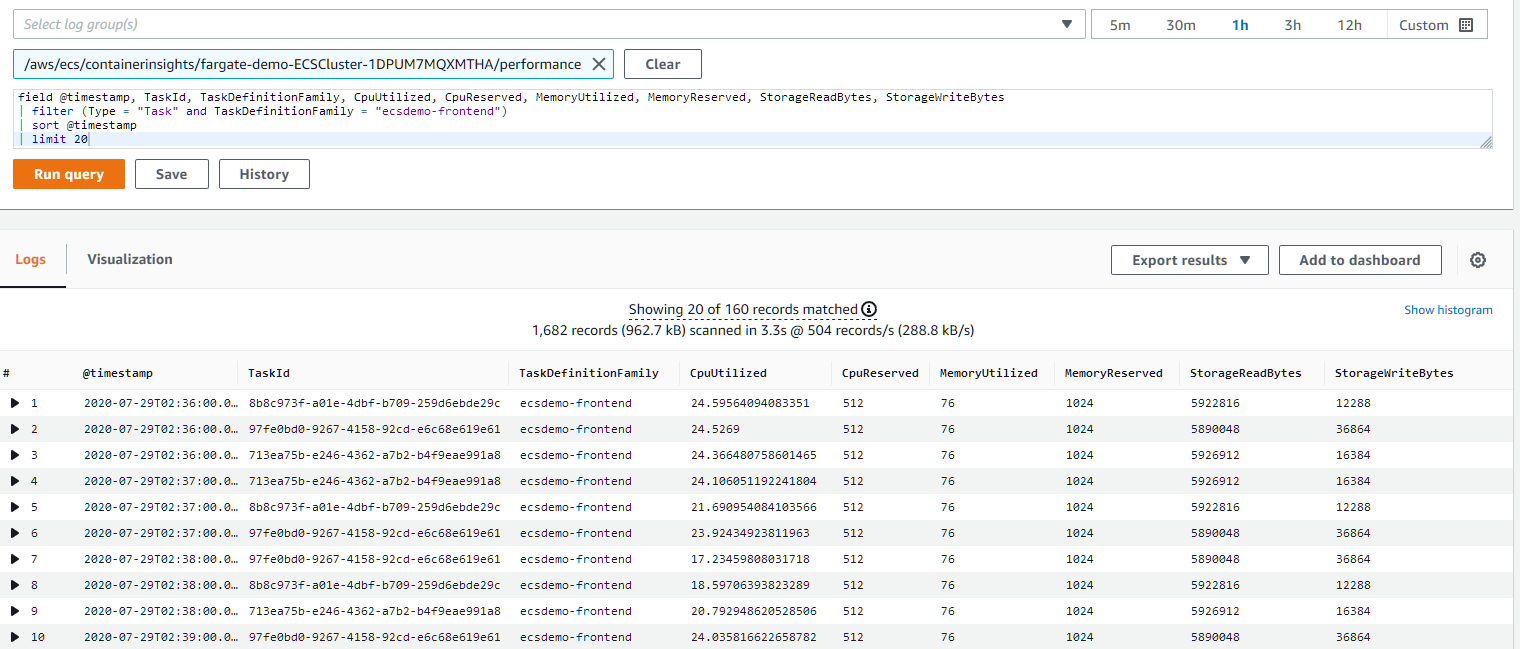Image resolution: width=1520 pixels, height=649 pixels.
Task: Switch to the Logs tab
Action: pyautogui.click(x=31, y=259)
